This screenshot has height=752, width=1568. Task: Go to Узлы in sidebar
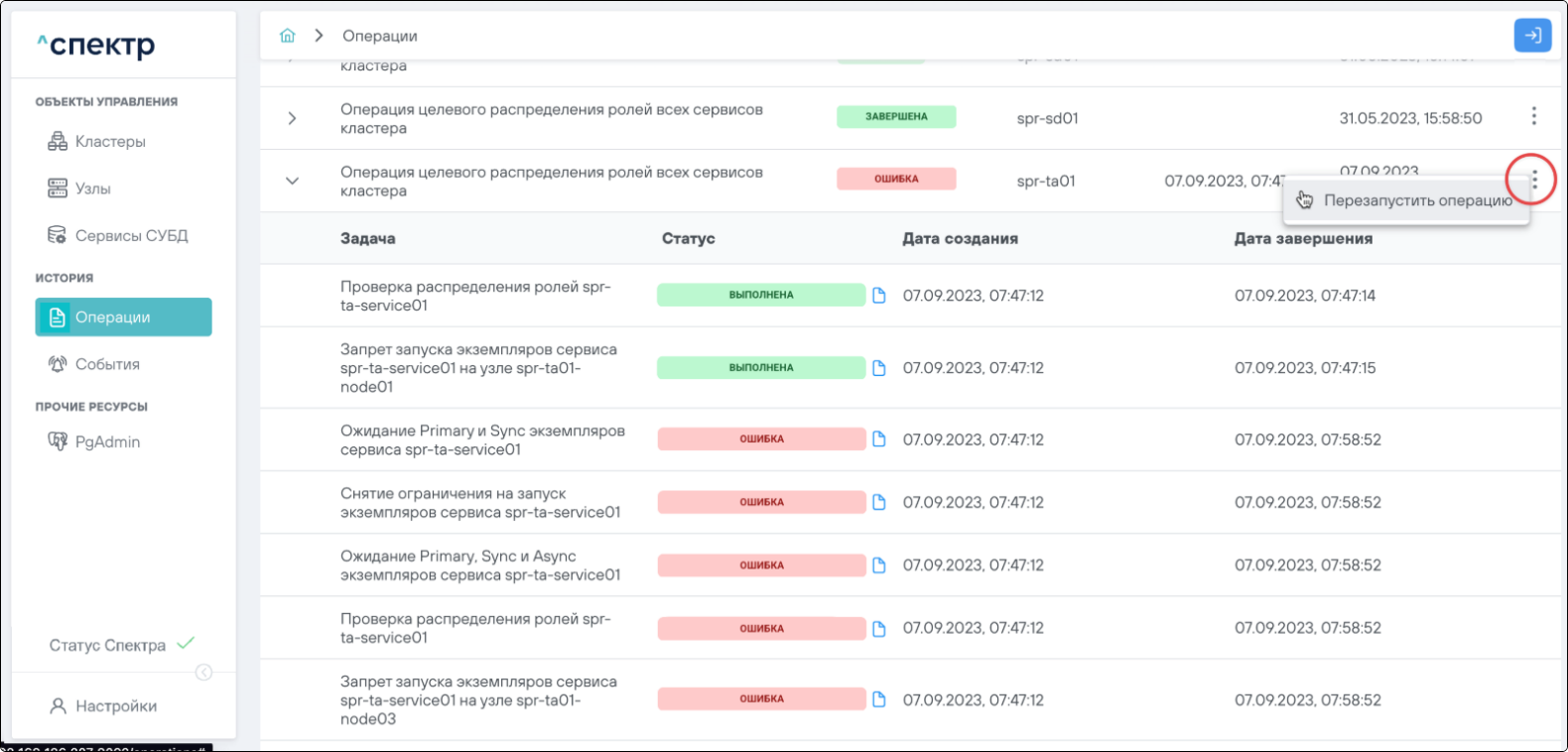point(92,188)
